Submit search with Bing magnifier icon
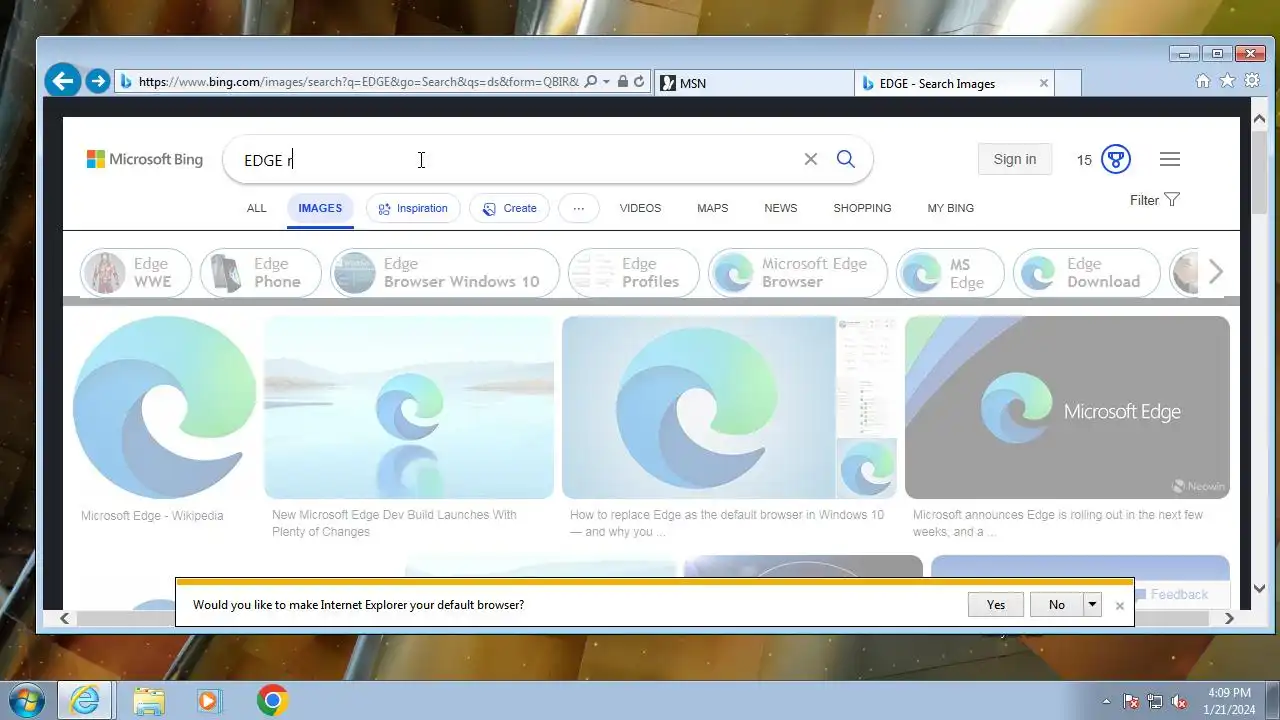 pos(846,159)
